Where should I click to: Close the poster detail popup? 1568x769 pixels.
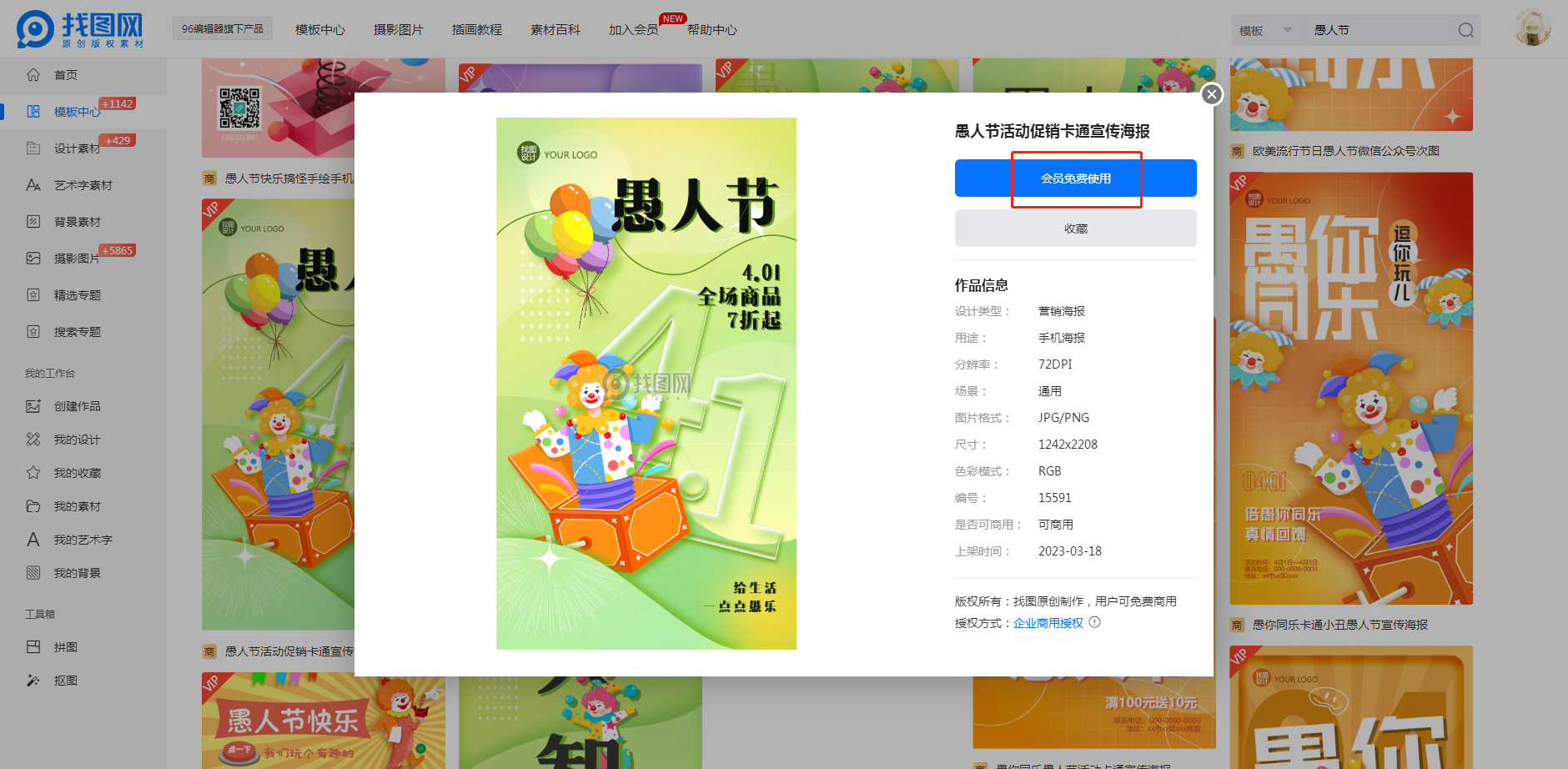(1212, 94)
